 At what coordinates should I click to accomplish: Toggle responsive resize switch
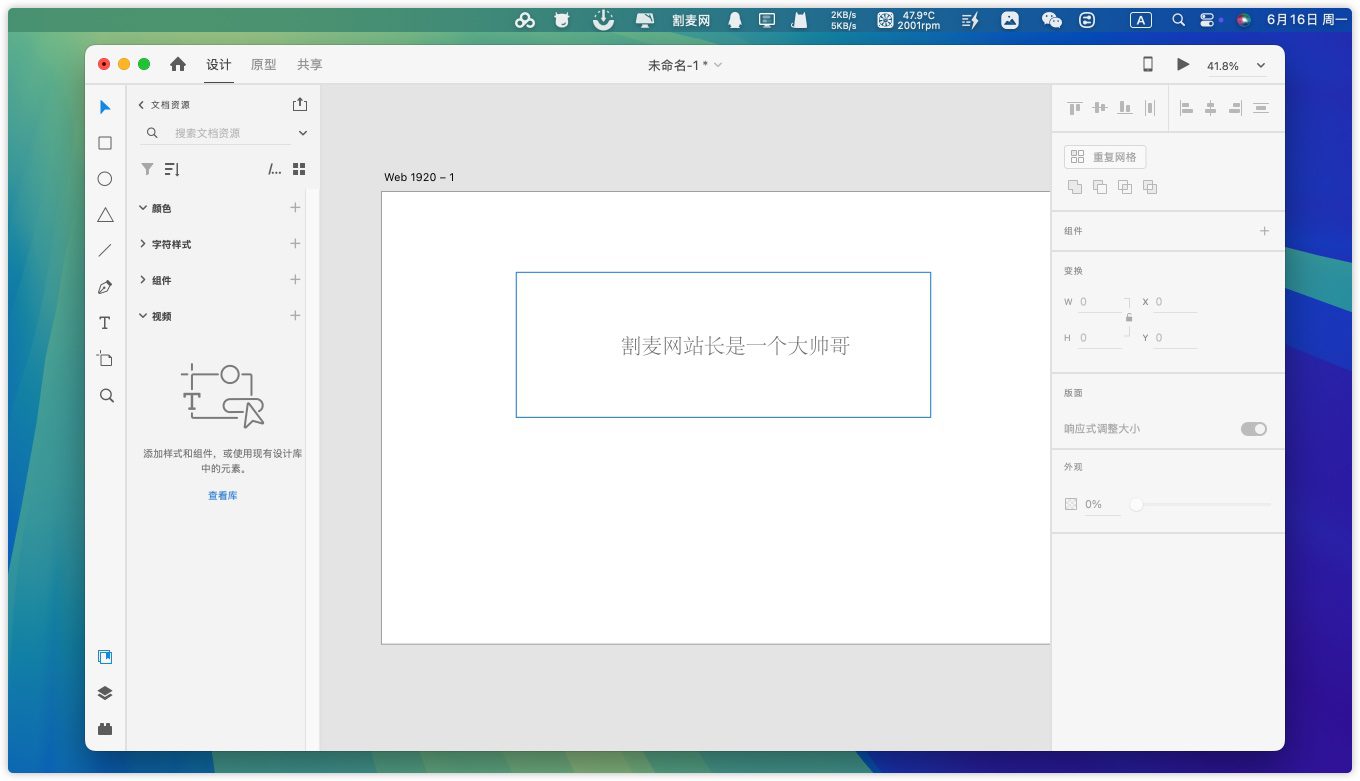click(x=1253, y=429)
